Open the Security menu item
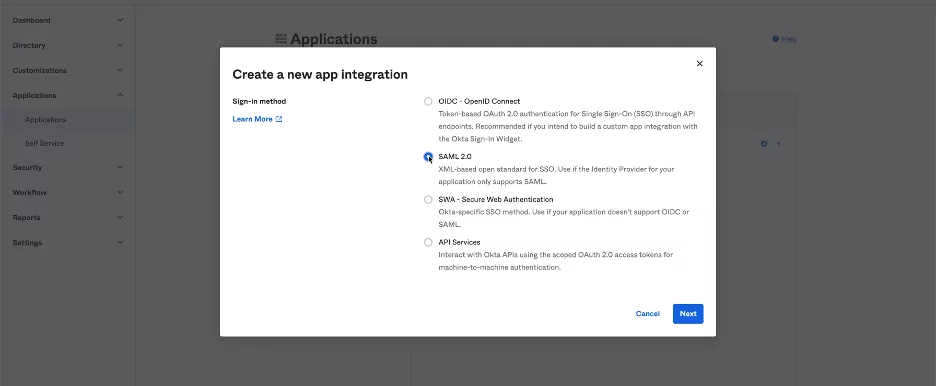Screen dimensions: 936x386 coord(27,168)
